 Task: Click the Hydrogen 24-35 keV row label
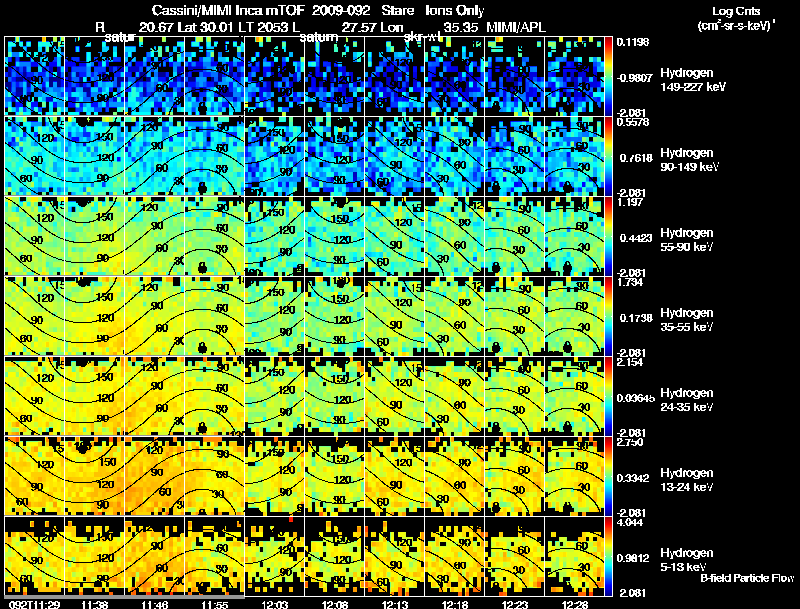687,400
